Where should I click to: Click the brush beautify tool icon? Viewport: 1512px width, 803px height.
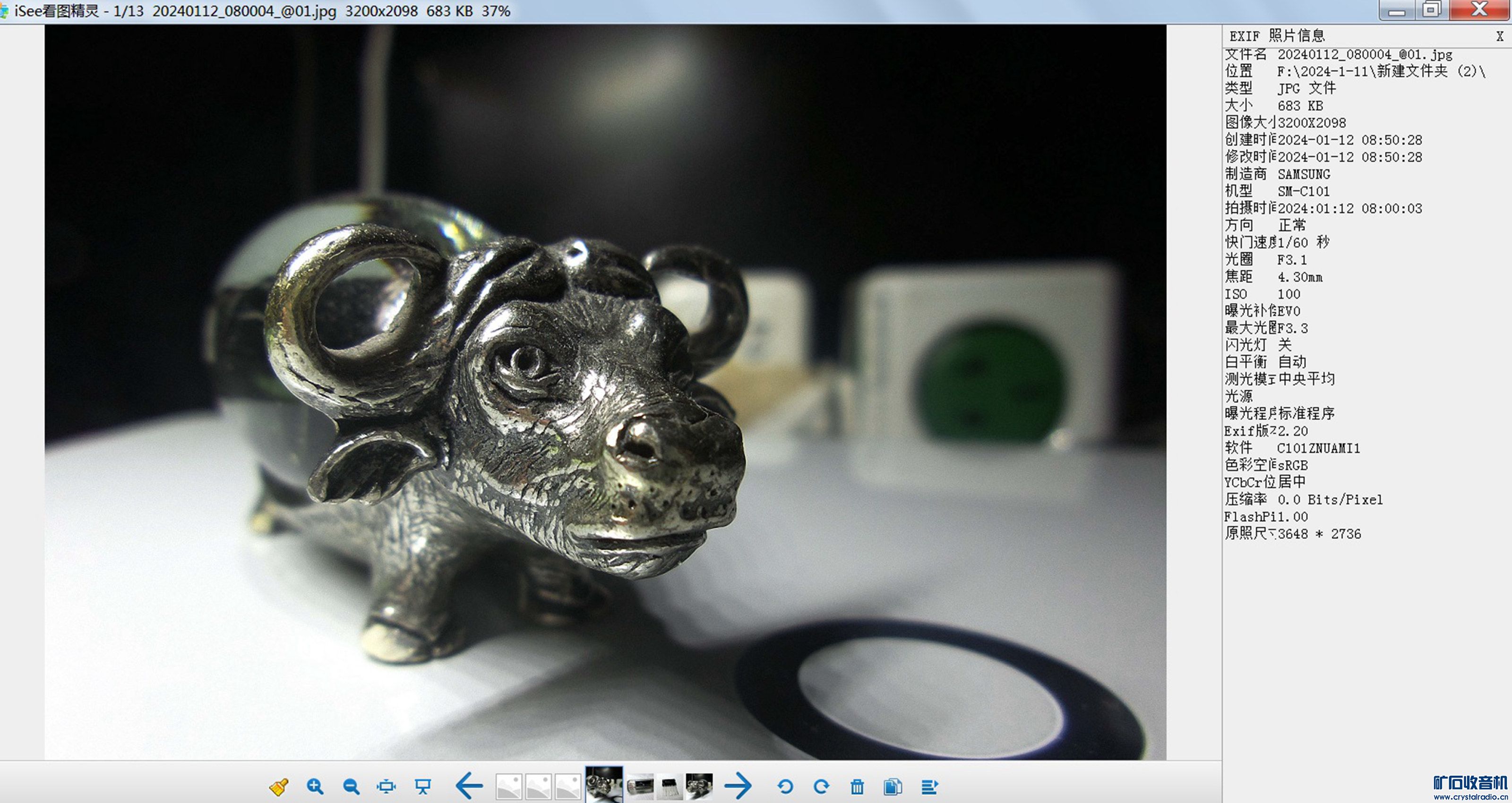tap(278, 786)
